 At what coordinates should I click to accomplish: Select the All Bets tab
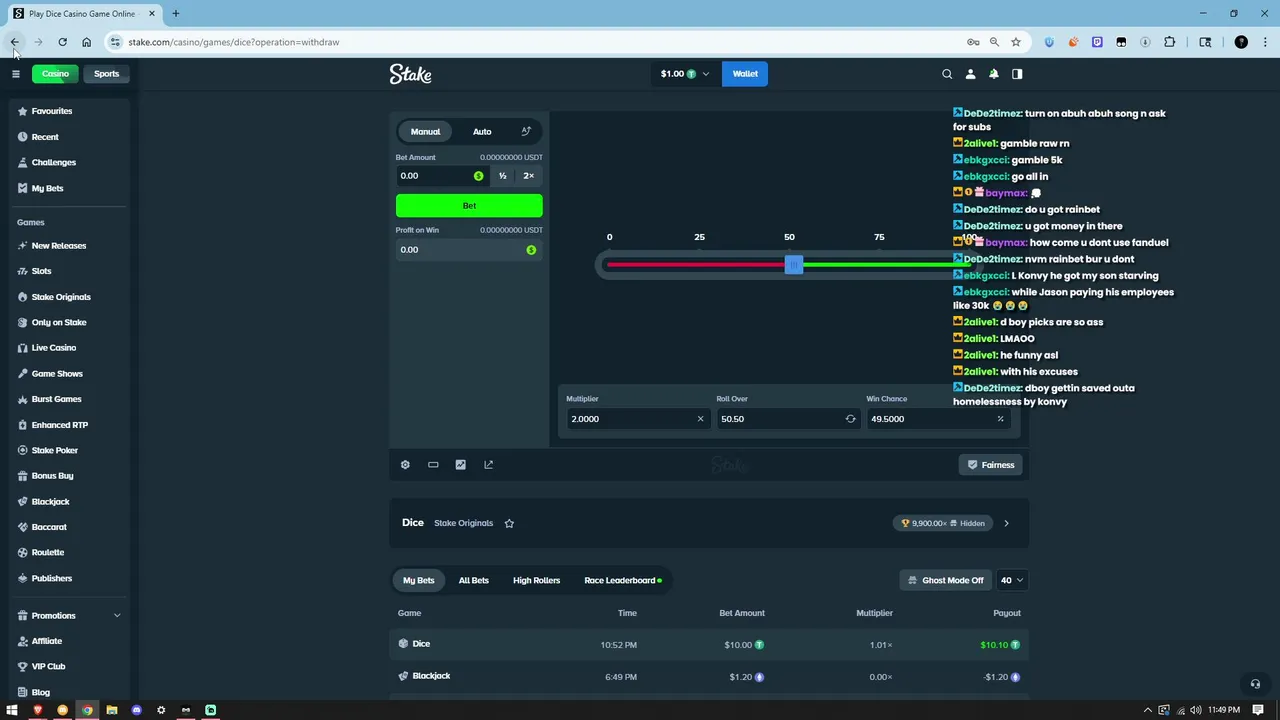click(x=474, y=580)
